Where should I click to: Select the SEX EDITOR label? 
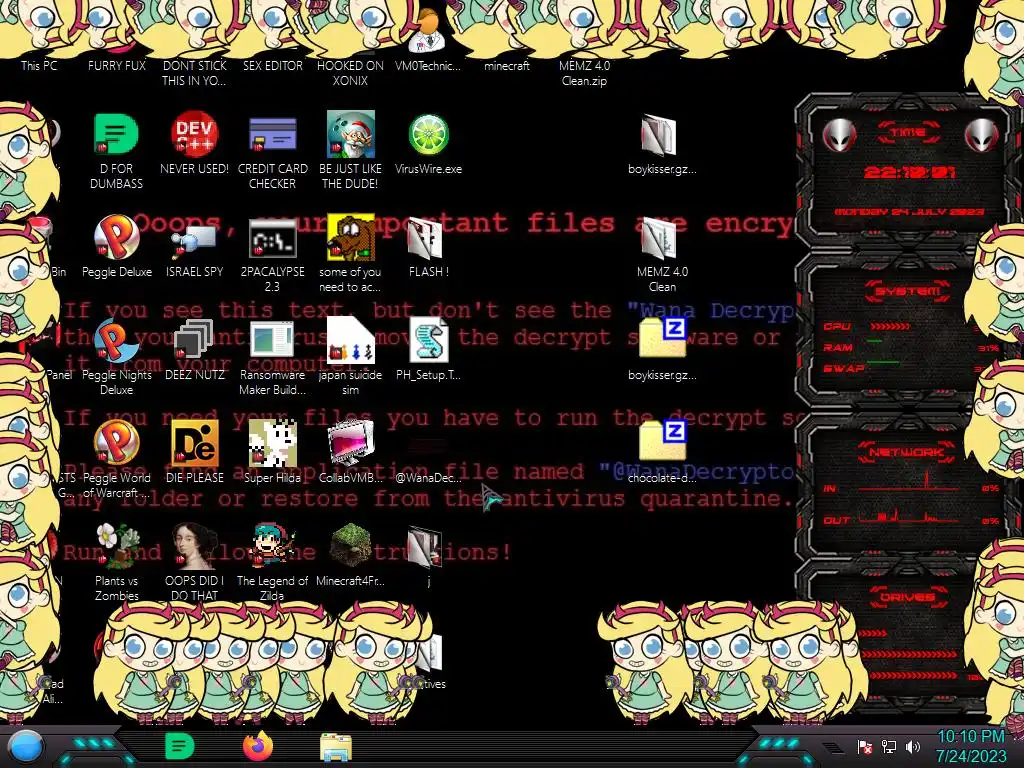(x=272, y=66)
